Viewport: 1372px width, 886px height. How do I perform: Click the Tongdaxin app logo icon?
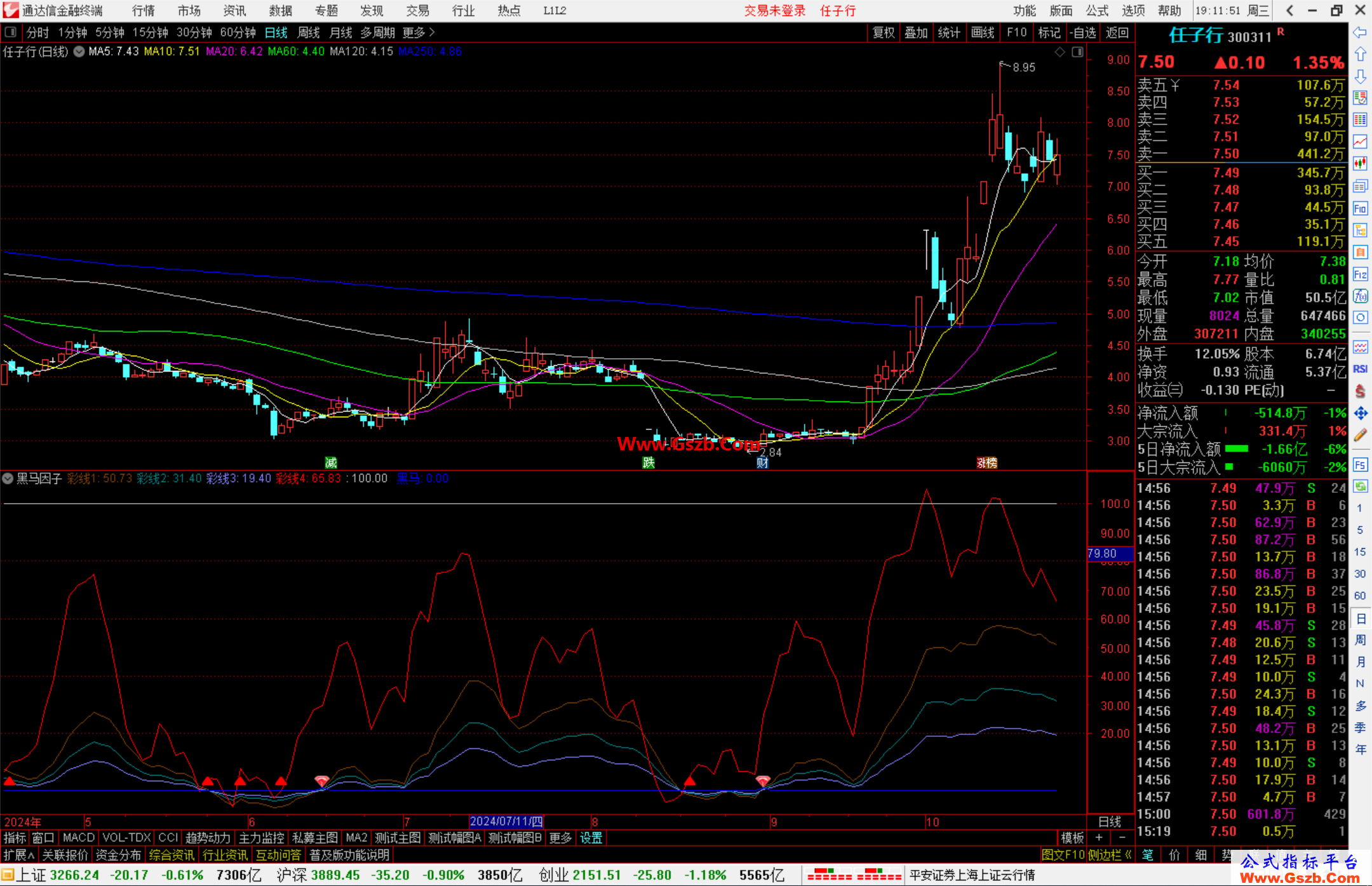(x=10, y=10)
